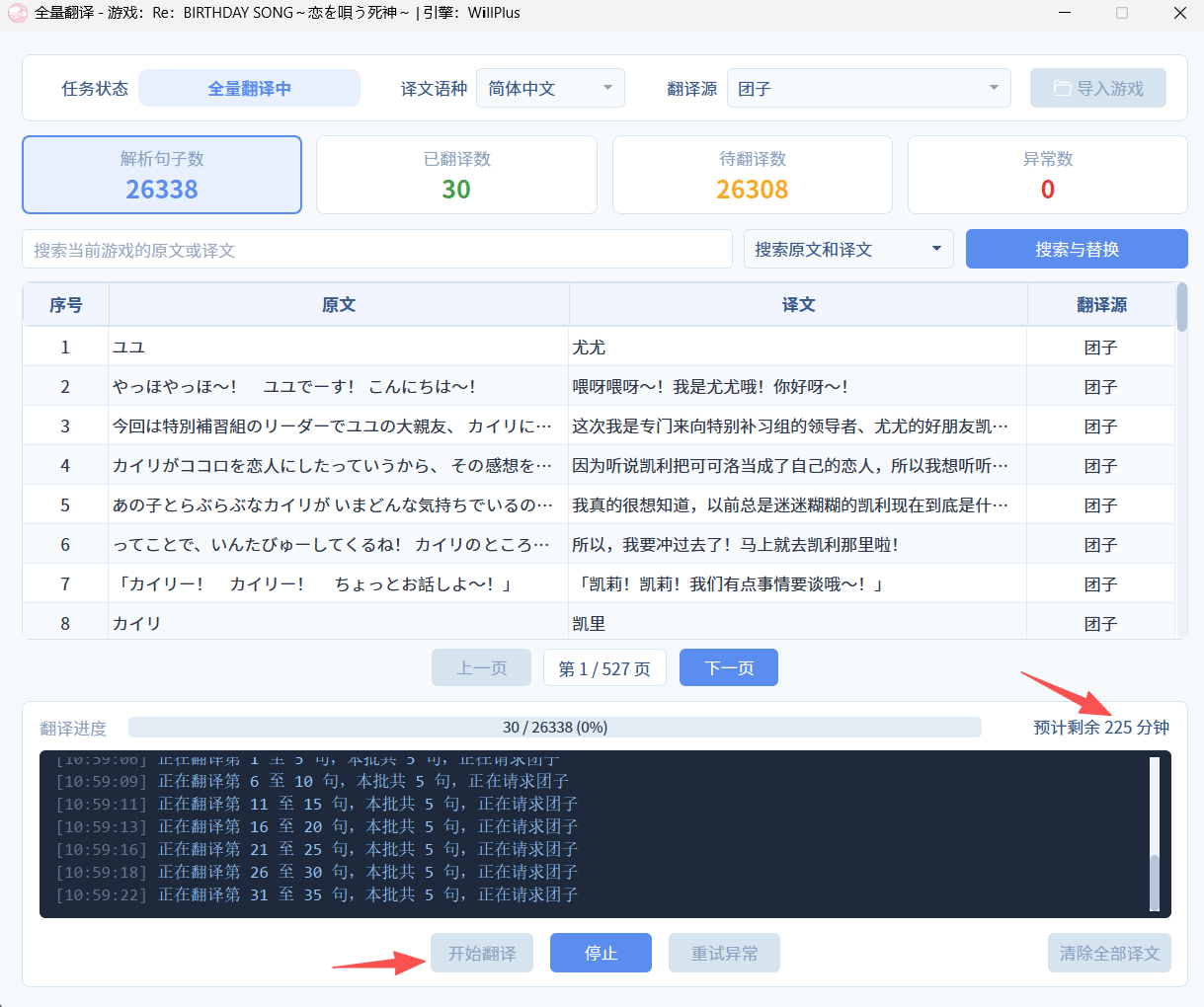This screenshot has height=1007, width=1204.
Task: Open the 搜索原文和译文 scope dropdown
Action: point(848,249)
